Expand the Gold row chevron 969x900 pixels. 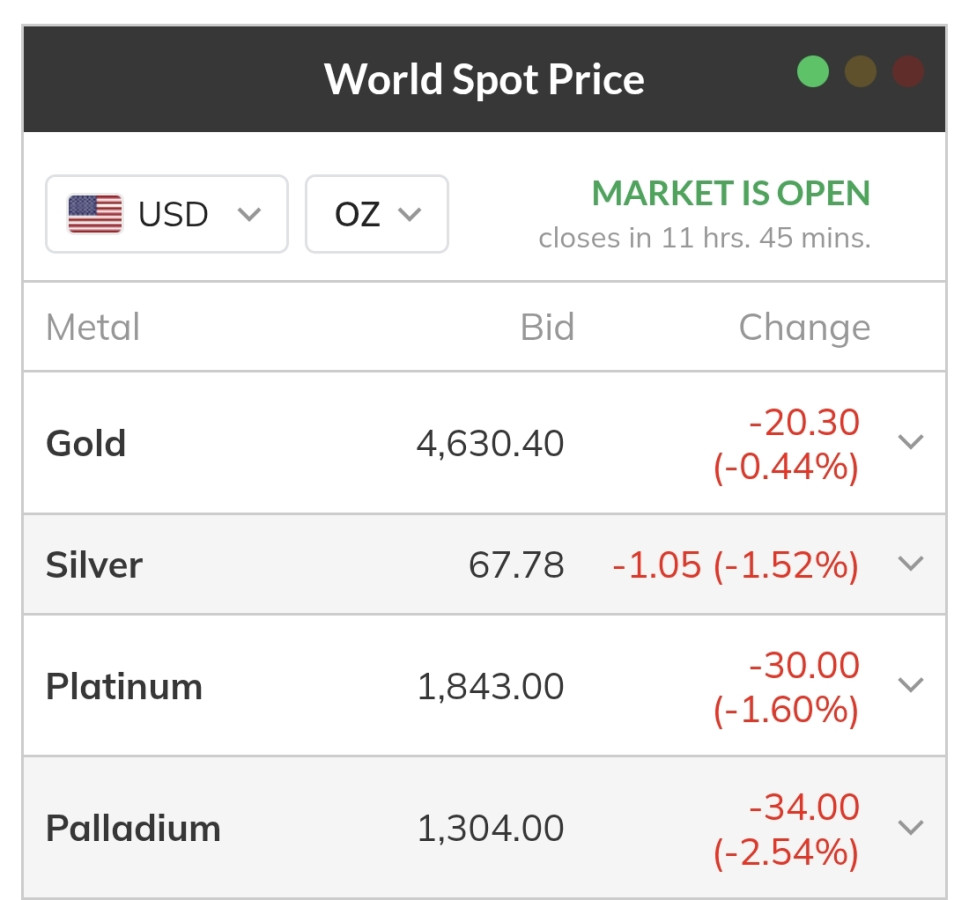coord(910,441)
